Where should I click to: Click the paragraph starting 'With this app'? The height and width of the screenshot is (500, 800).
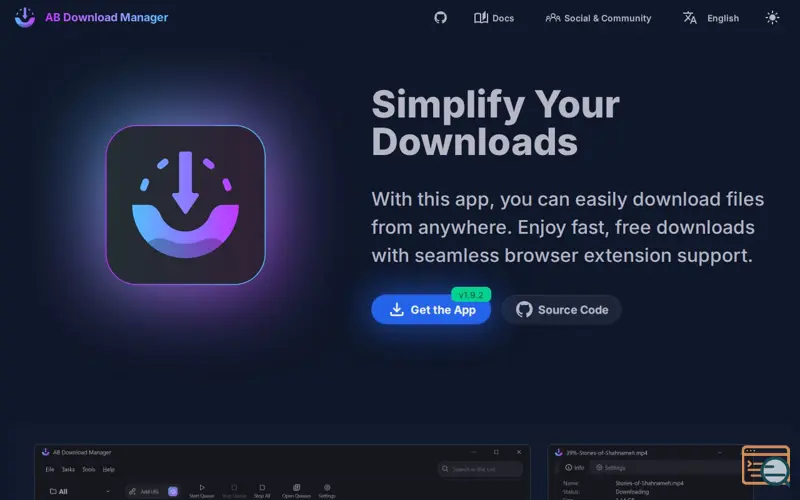567,228
